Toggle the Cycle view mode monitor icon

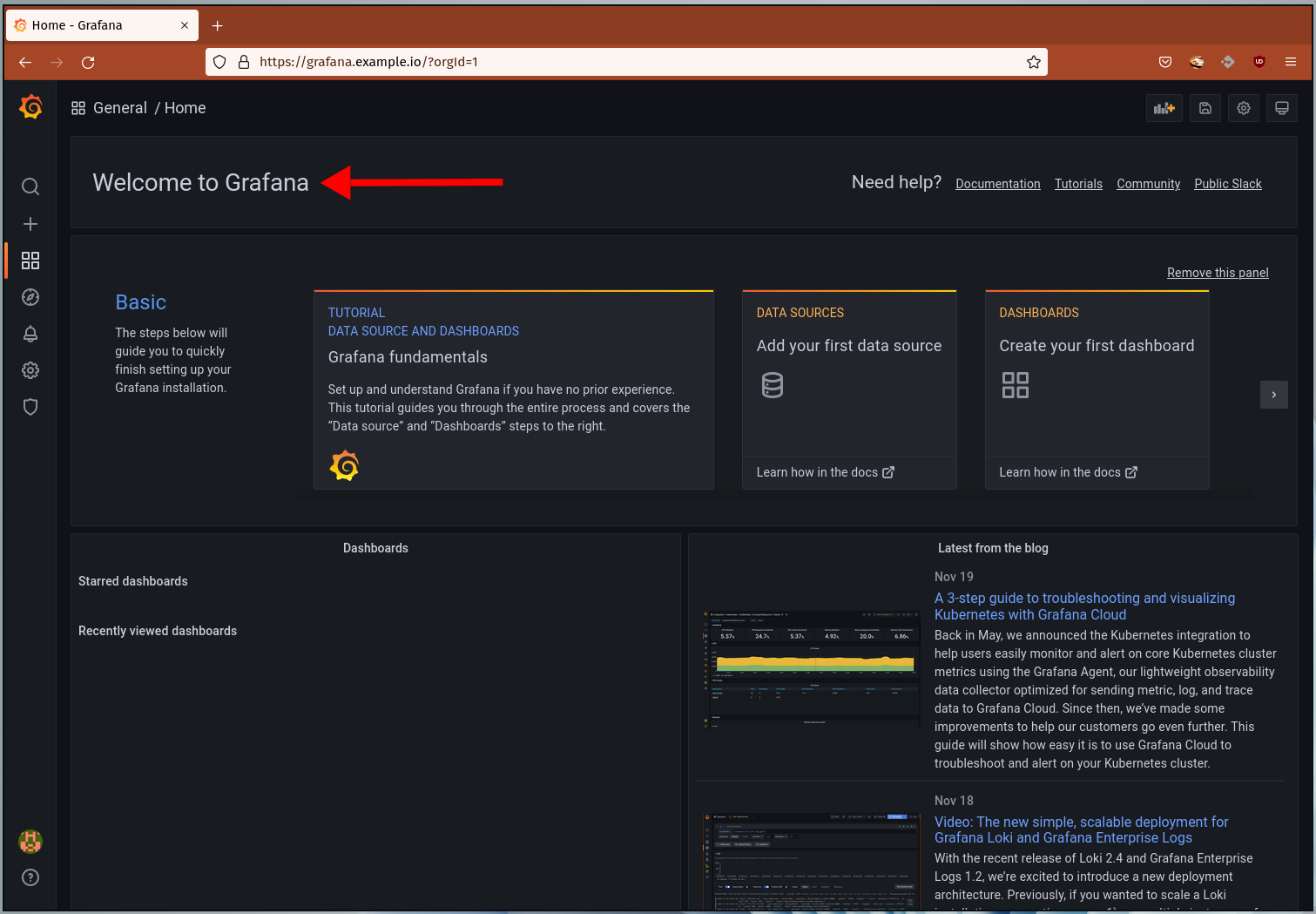coord(1282,108)
